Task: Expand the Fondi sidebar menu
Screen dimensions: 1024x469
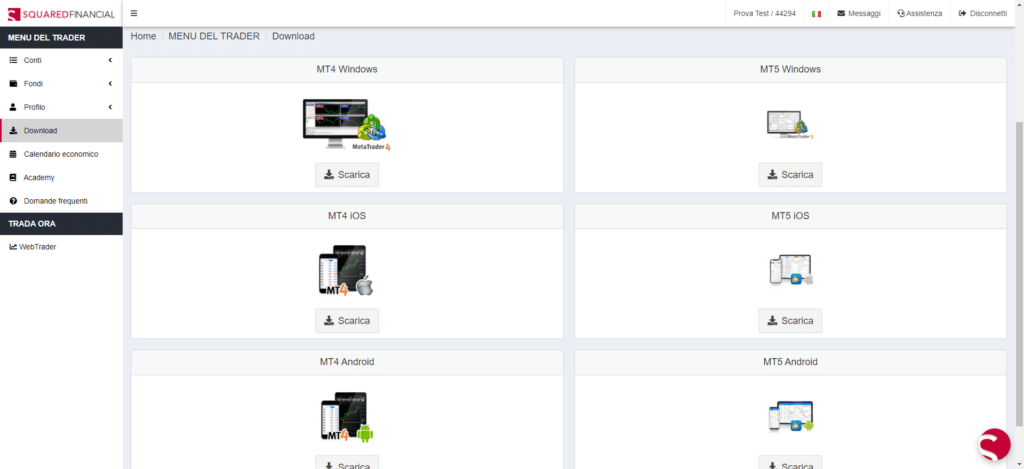Action: tap(61, 84)
